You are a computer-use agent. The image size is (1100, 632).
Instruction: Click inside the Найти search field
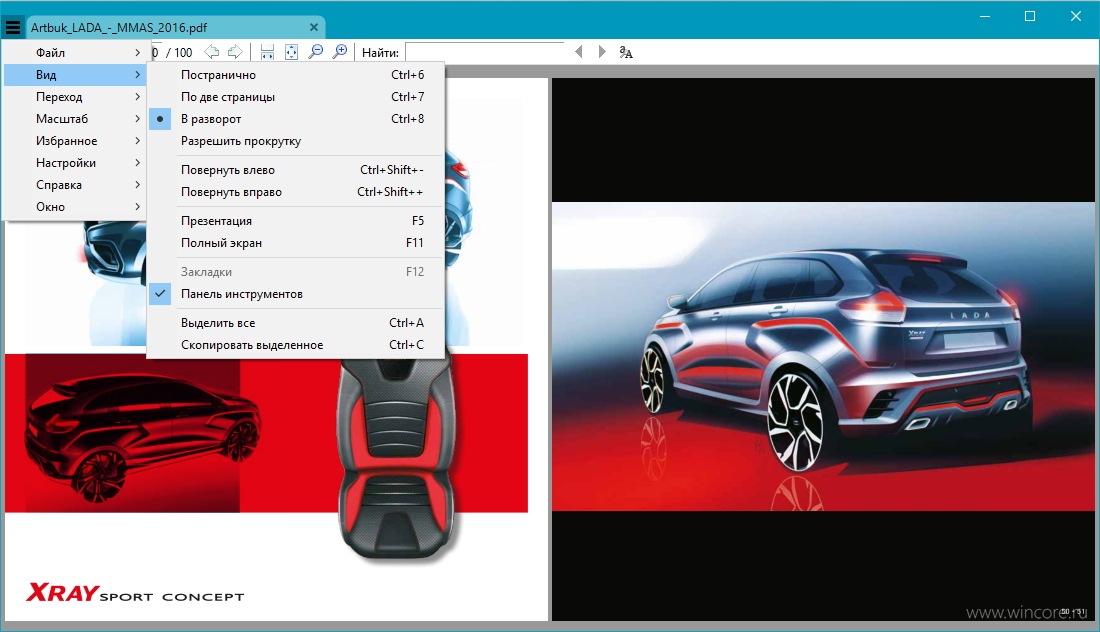485,52
